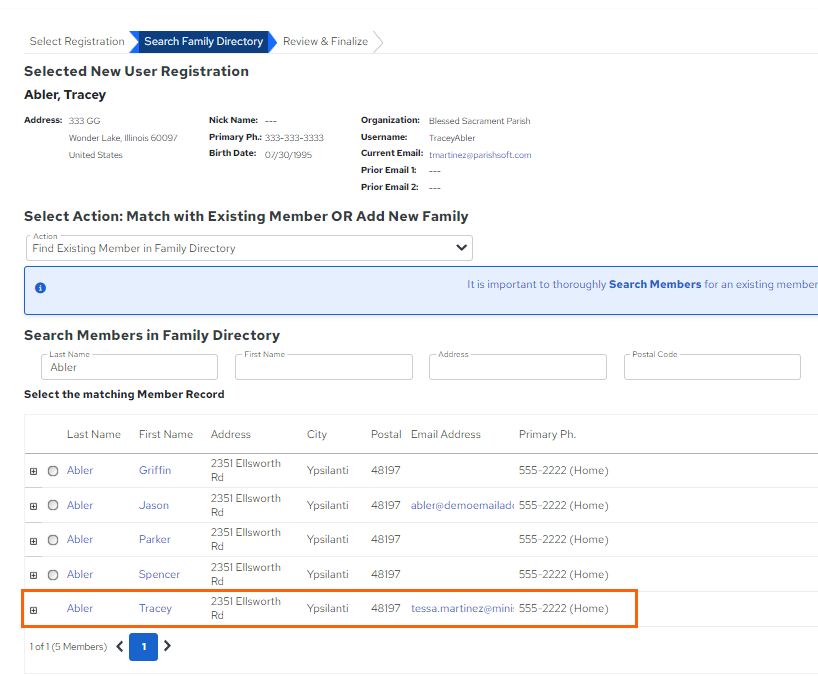
Task: Open the abler@demoemail address link in Jason's row
Action: coord(462,505)
